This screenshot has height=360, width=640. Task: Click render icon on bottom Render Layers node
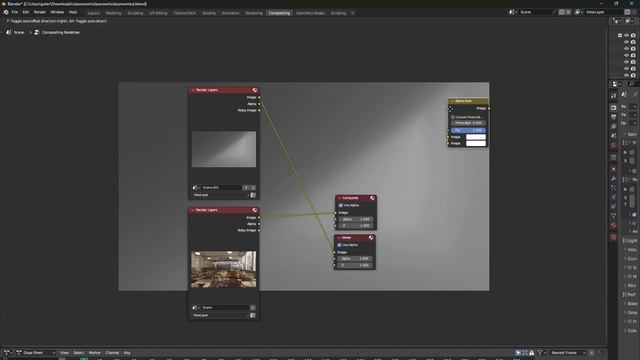[x=255, y=210]
